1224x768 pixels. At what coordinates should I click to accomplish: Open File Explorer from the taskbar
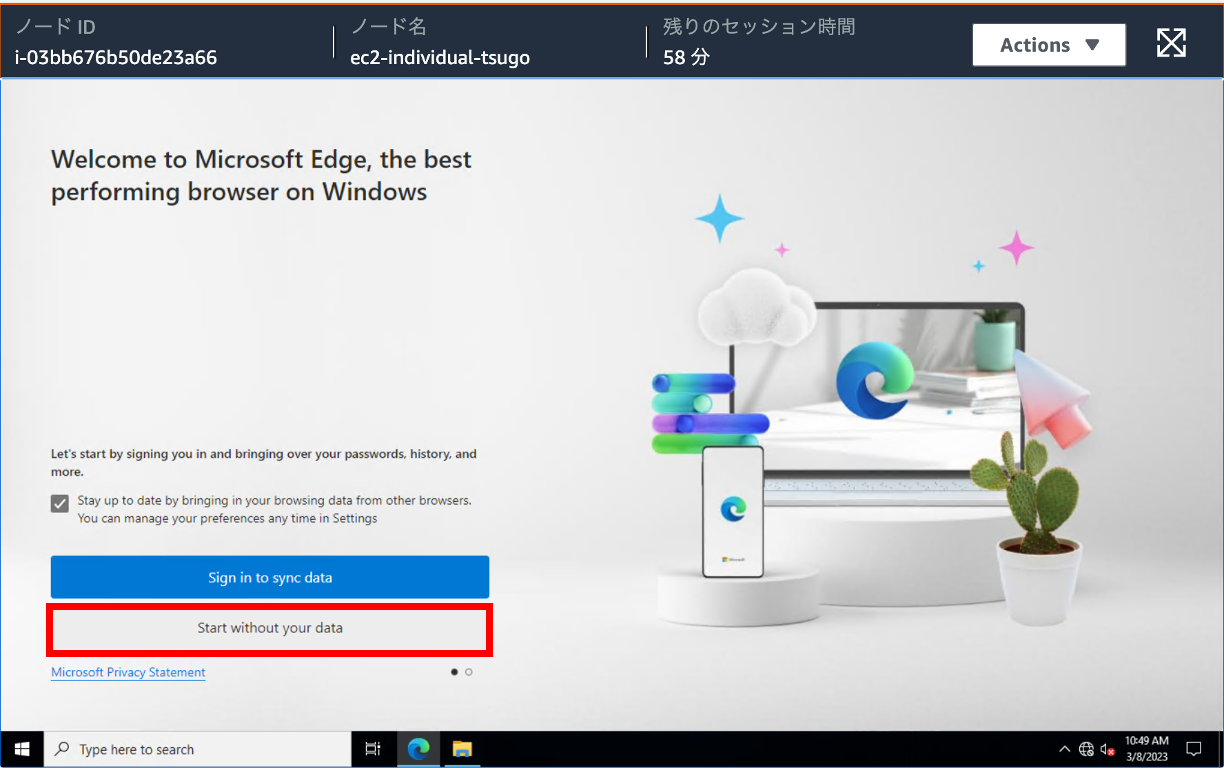pyautogui.click(x=461, y=748)
